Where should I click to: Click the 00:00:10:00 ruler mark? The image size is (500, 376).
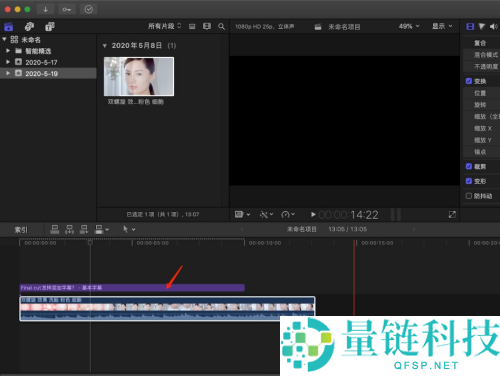click(x=265, y=243)
